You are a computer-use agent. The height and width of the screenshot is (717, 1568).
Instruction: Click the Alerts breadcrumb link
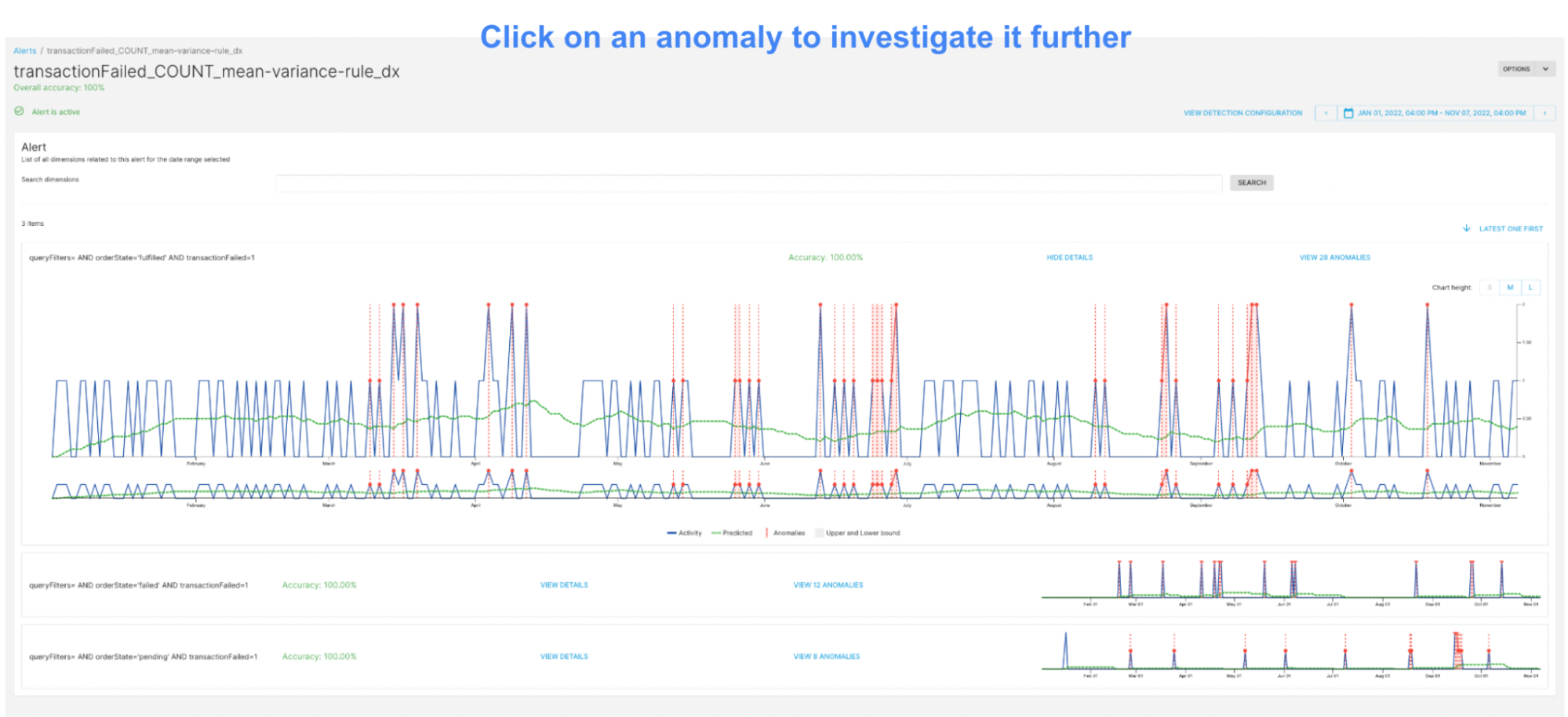coord(25,51)
